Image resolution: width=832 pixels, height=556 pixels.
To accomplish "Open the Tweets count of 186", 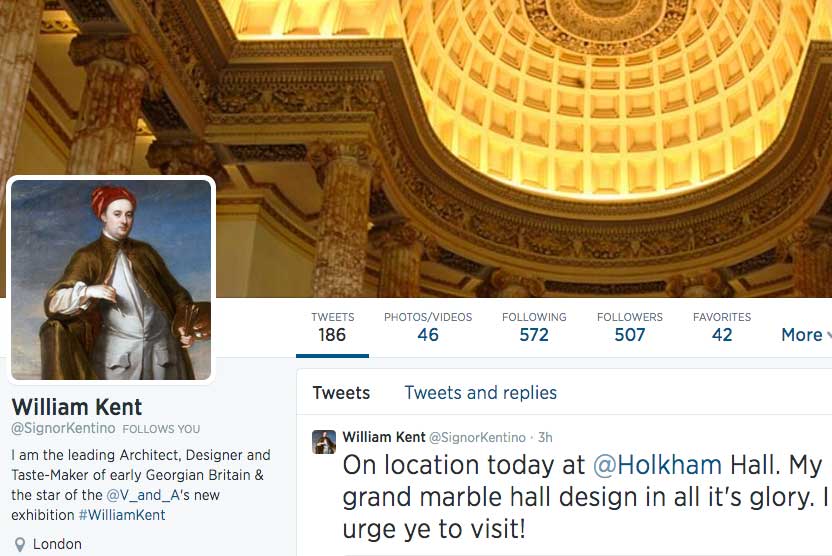I will (x=332, y=327).
